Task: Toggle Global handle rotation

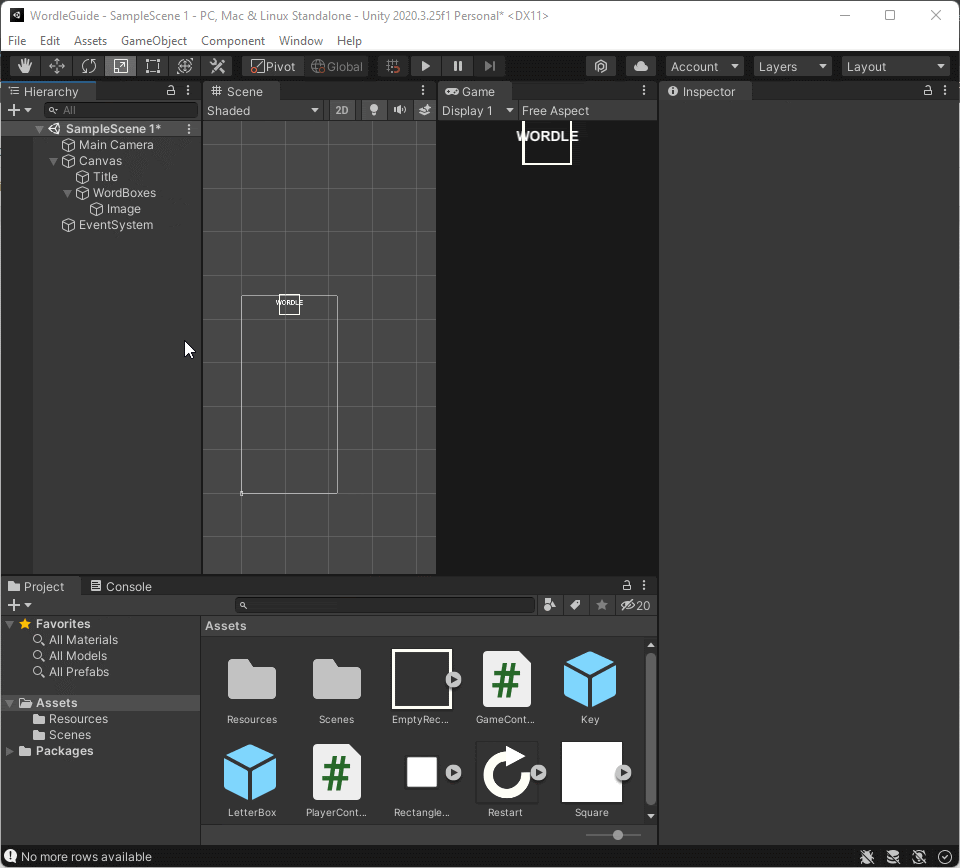Action: [337, 66]
